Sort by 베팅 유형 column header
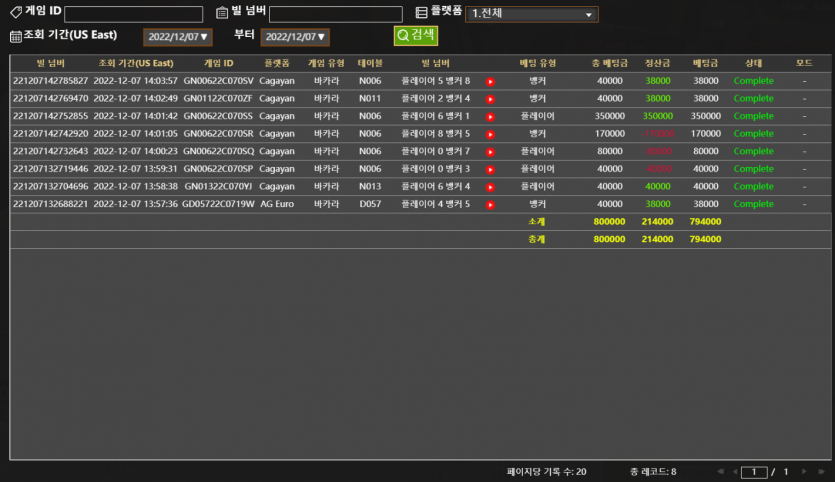 (538, 63)
